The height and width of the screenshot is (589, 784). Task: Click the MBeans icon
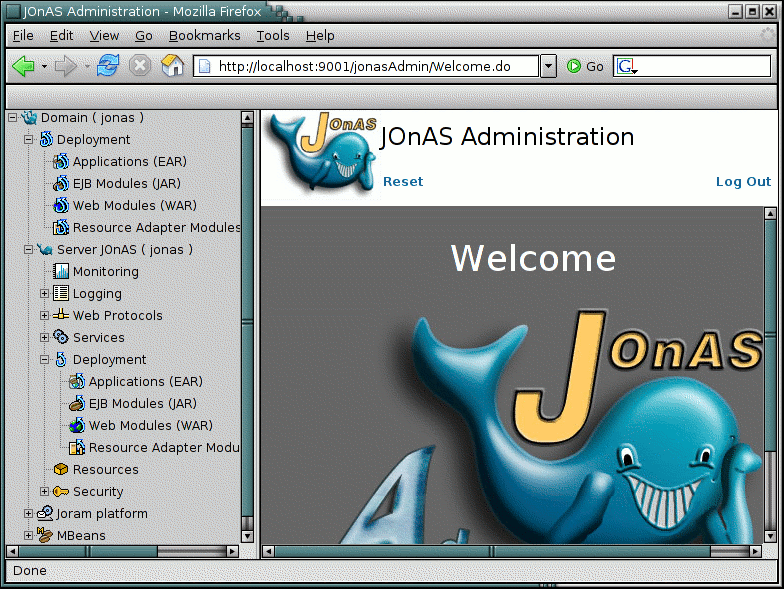click(x=45, y=535)
